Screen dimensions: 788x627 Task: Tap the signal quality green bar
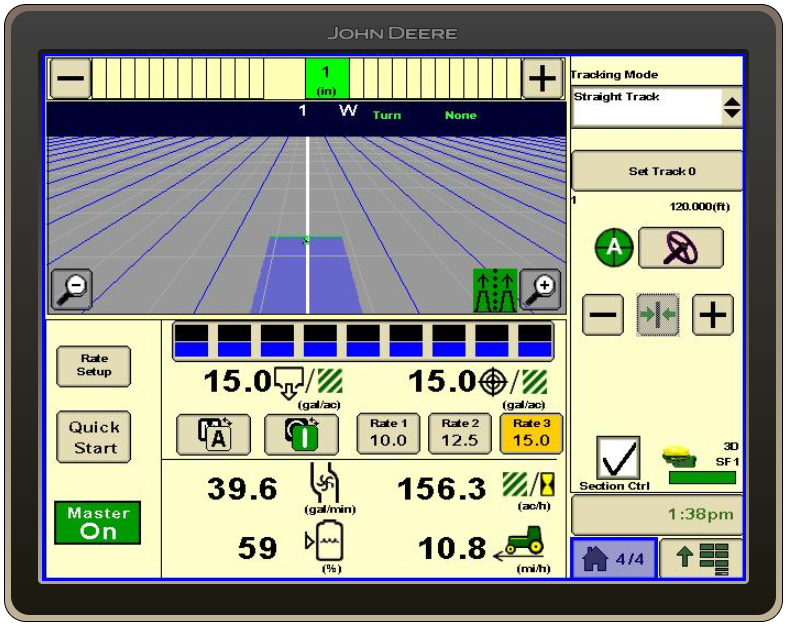(x=702, y=477)
